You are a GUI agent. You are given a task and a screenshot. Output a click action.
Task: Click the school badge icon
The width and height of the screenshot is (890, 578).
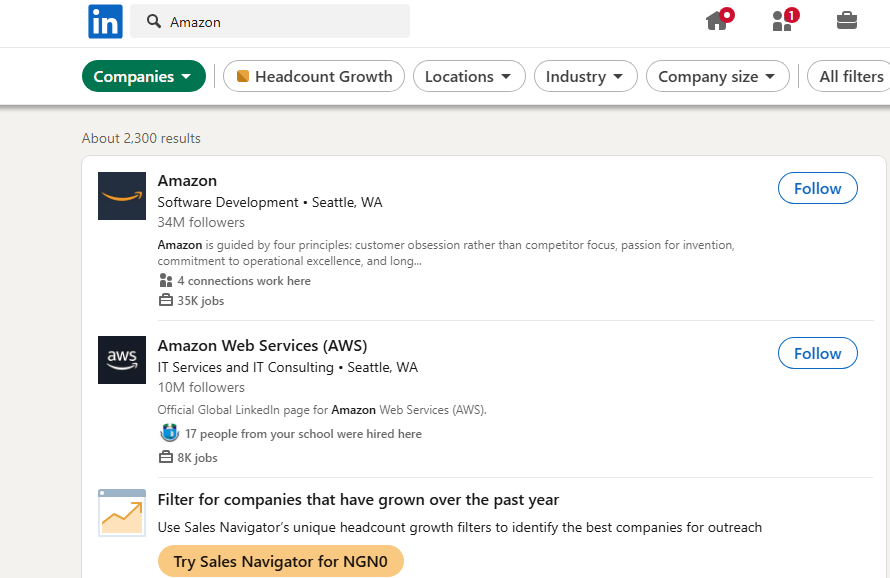tap(169, 433)
